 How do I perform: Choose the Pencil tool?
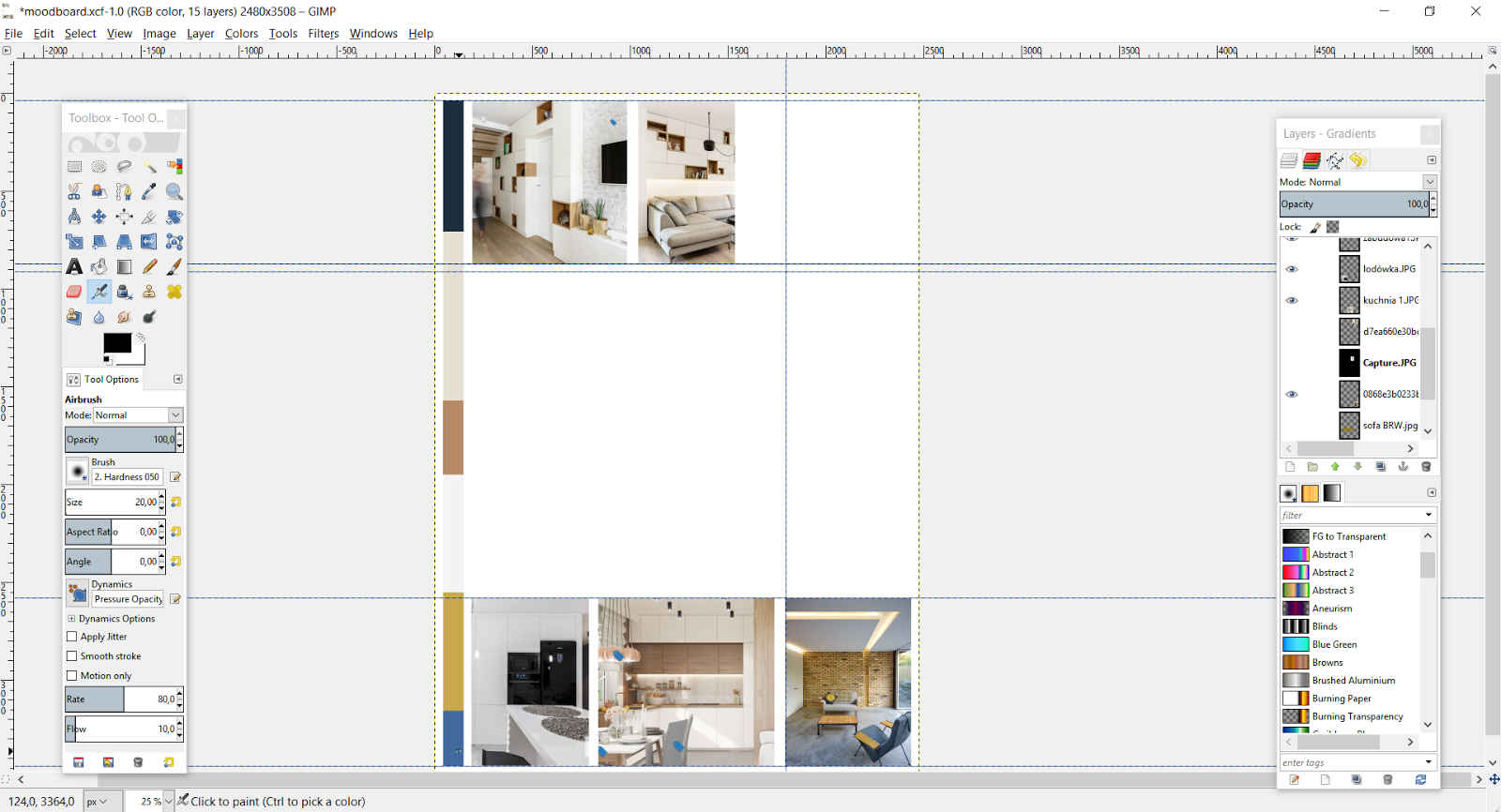(x=149, y=267)
